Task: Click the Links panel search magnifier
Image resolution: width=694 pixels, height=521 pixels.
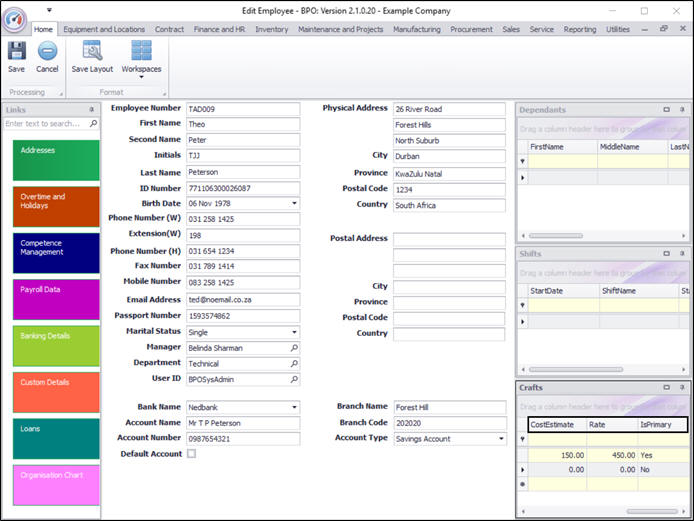Action: click(93, 124)
